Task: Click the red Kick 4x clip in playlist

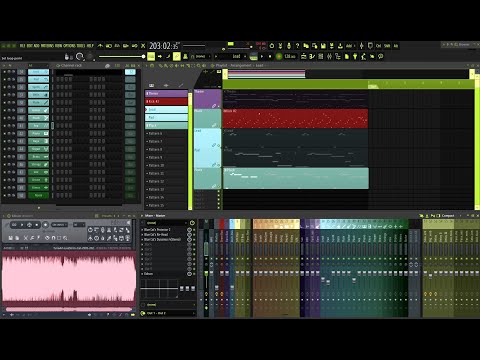Action: point(295,118)
